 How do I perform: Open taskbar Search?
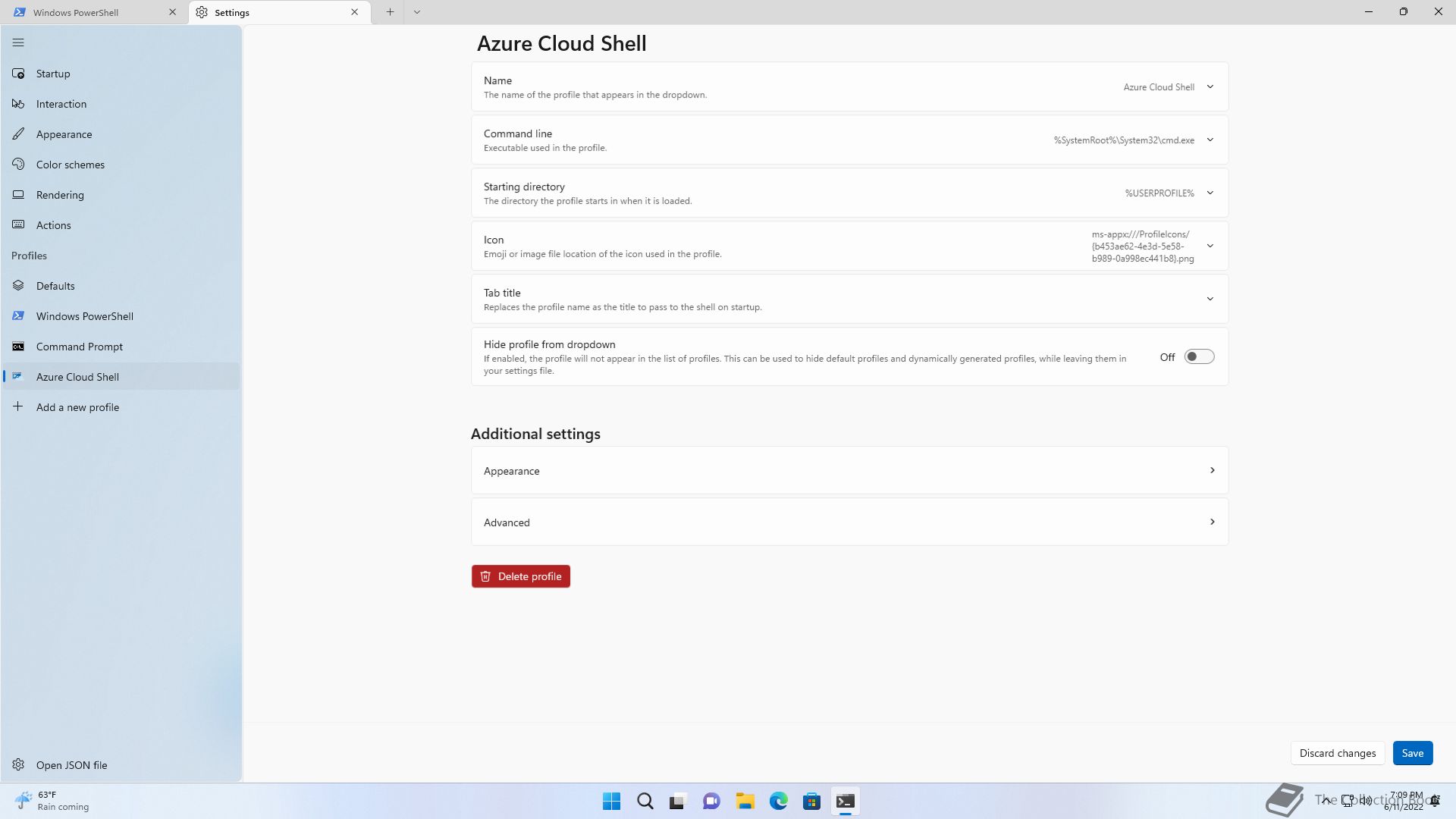[645, 802]
